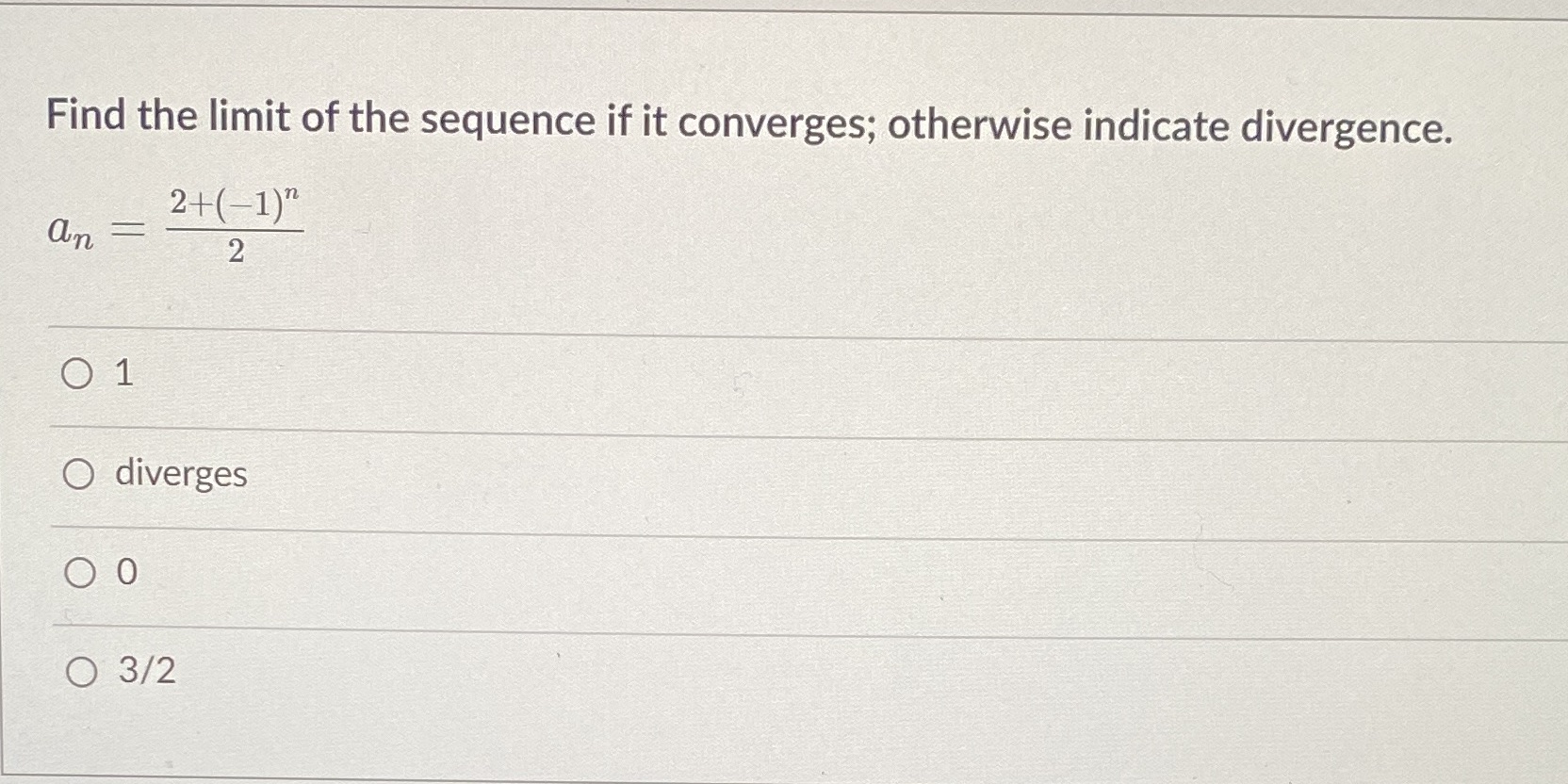Select the radio button for diverges
Image resolution: width=1568 pixels, height=784 pixels.
pyautogui.click(x=79, y=474)
